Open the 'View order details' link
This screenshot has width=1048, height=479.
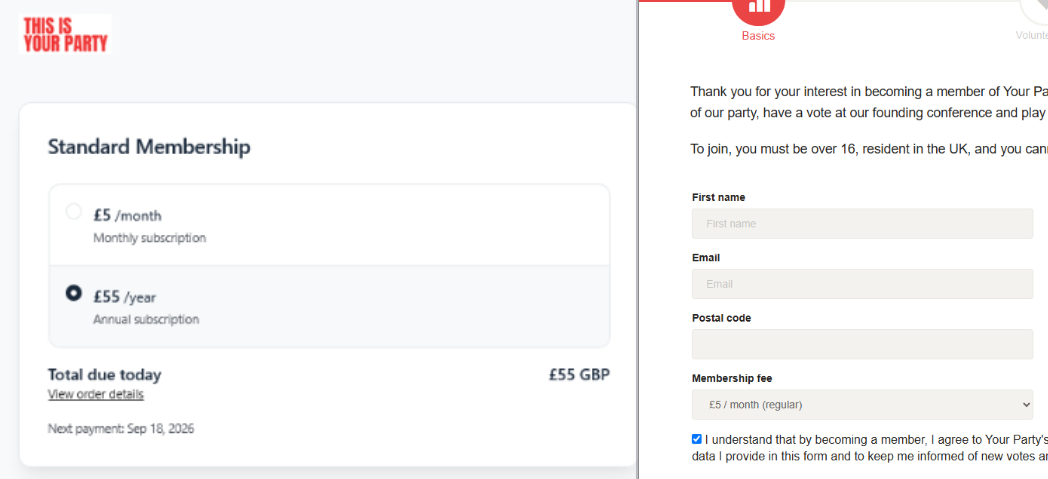(x=96, y=394)
